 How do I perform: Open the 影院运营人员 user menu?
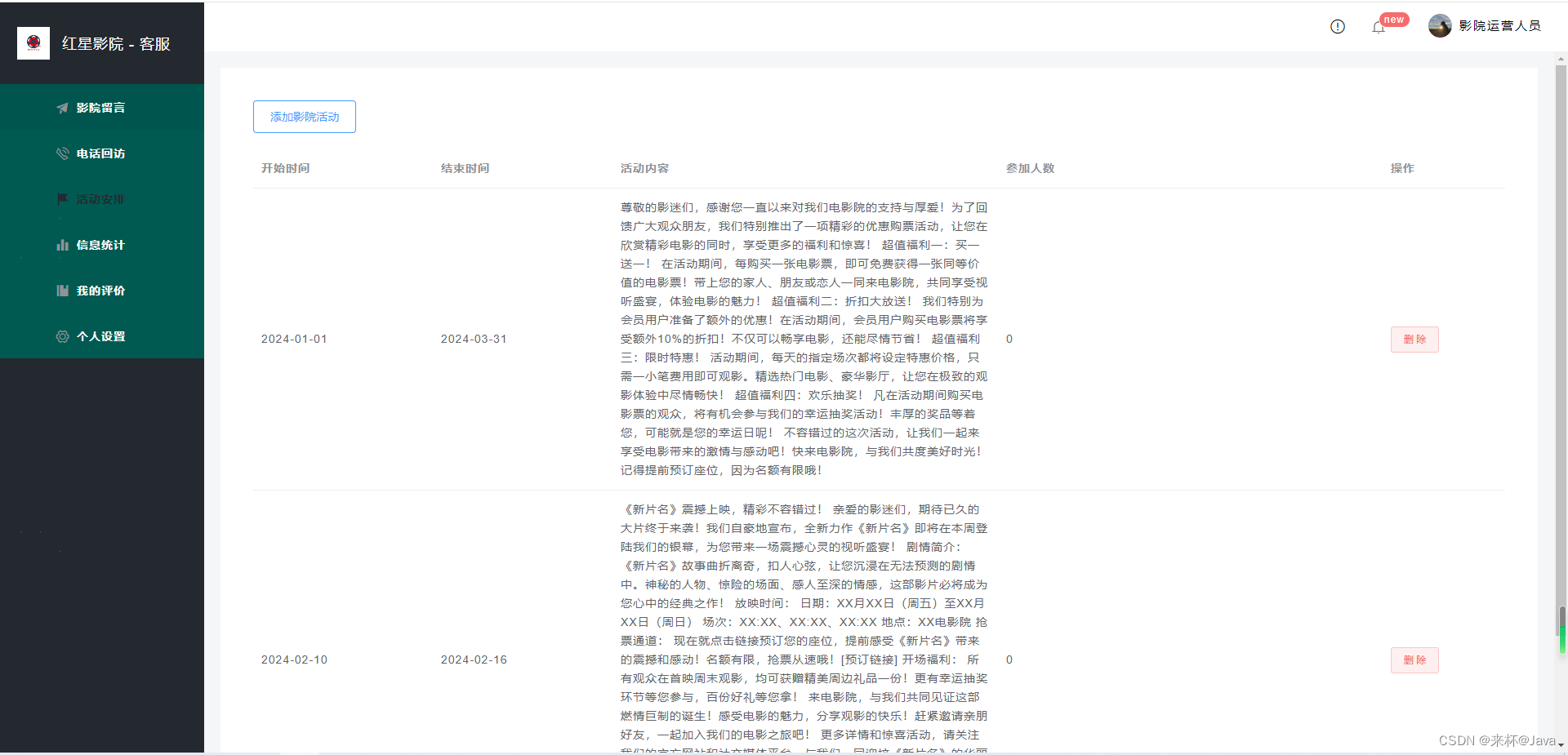click(x=1485, y=26)
